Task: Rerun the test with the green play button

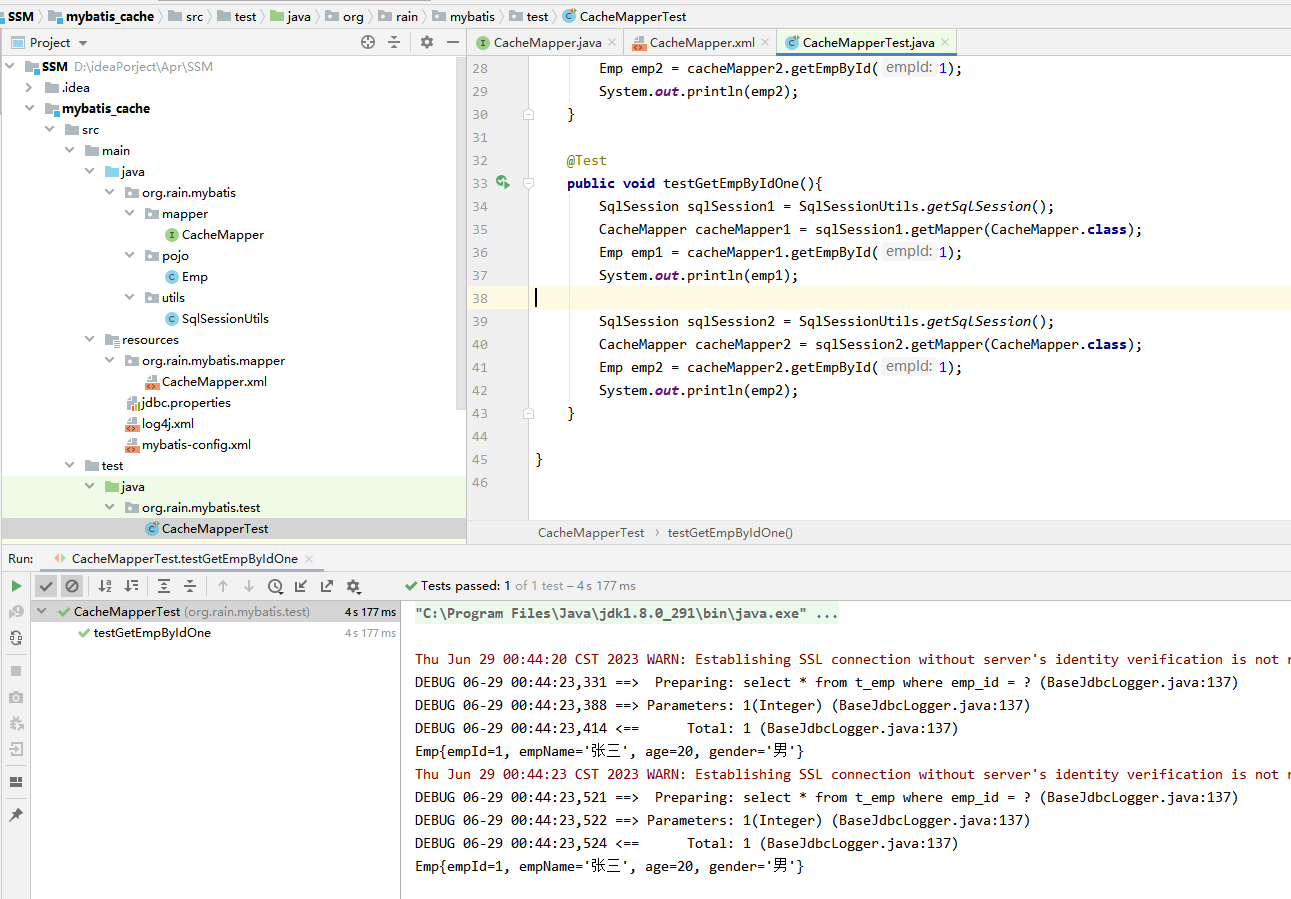Action: pyautogui.click(x=16, y=586)
